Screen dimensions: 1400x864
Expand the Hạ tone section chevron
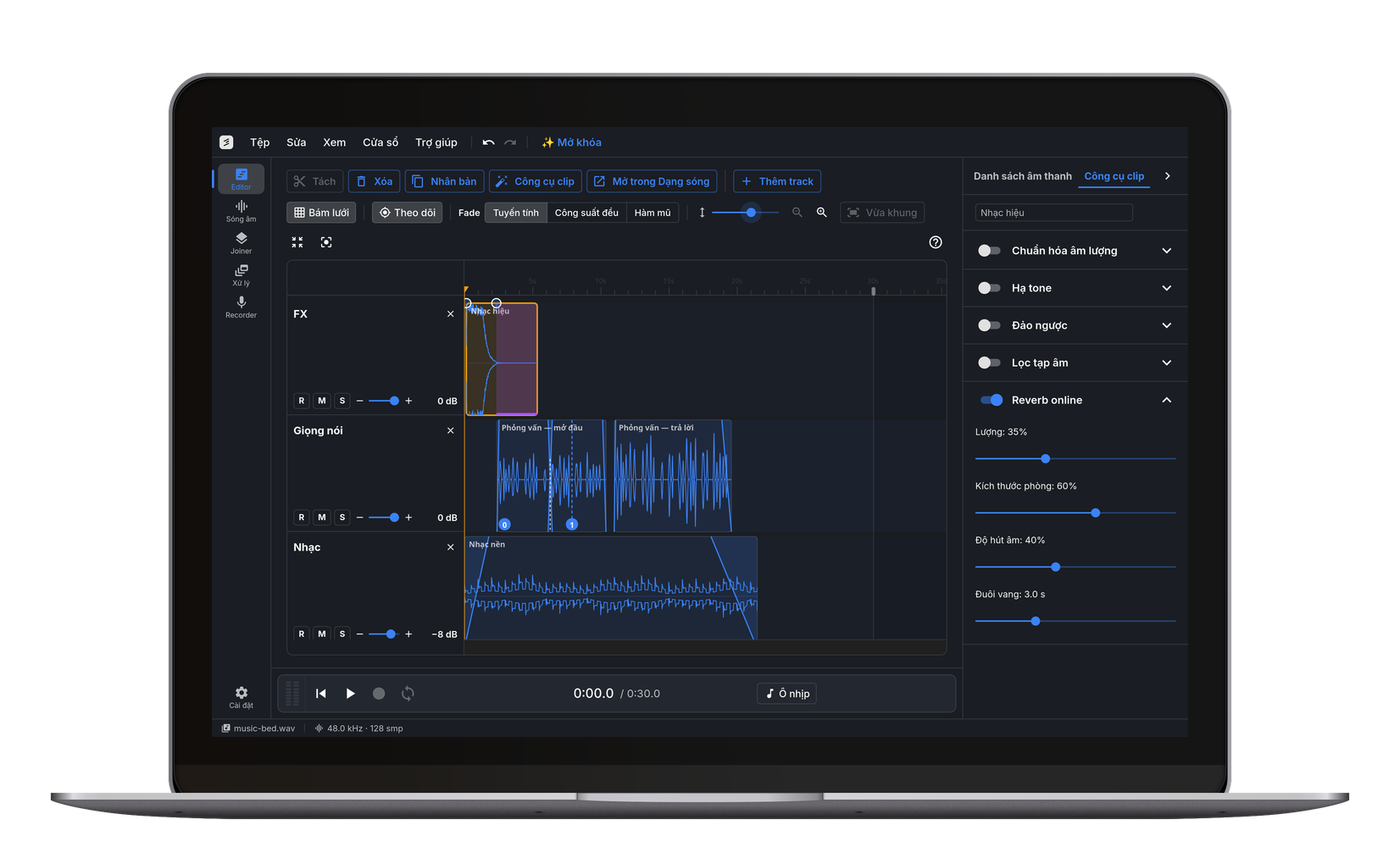[x=1167, y=288]
